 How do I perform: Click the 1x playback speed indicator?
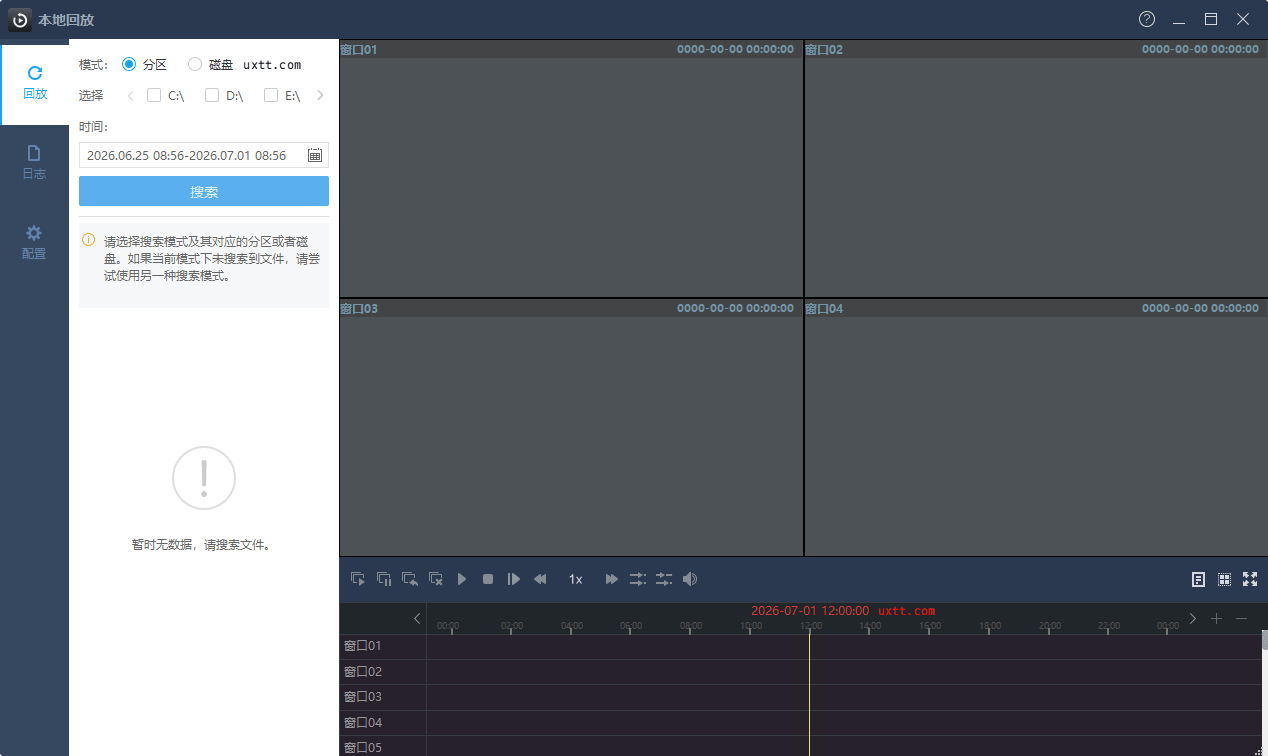tap(576, 579)
